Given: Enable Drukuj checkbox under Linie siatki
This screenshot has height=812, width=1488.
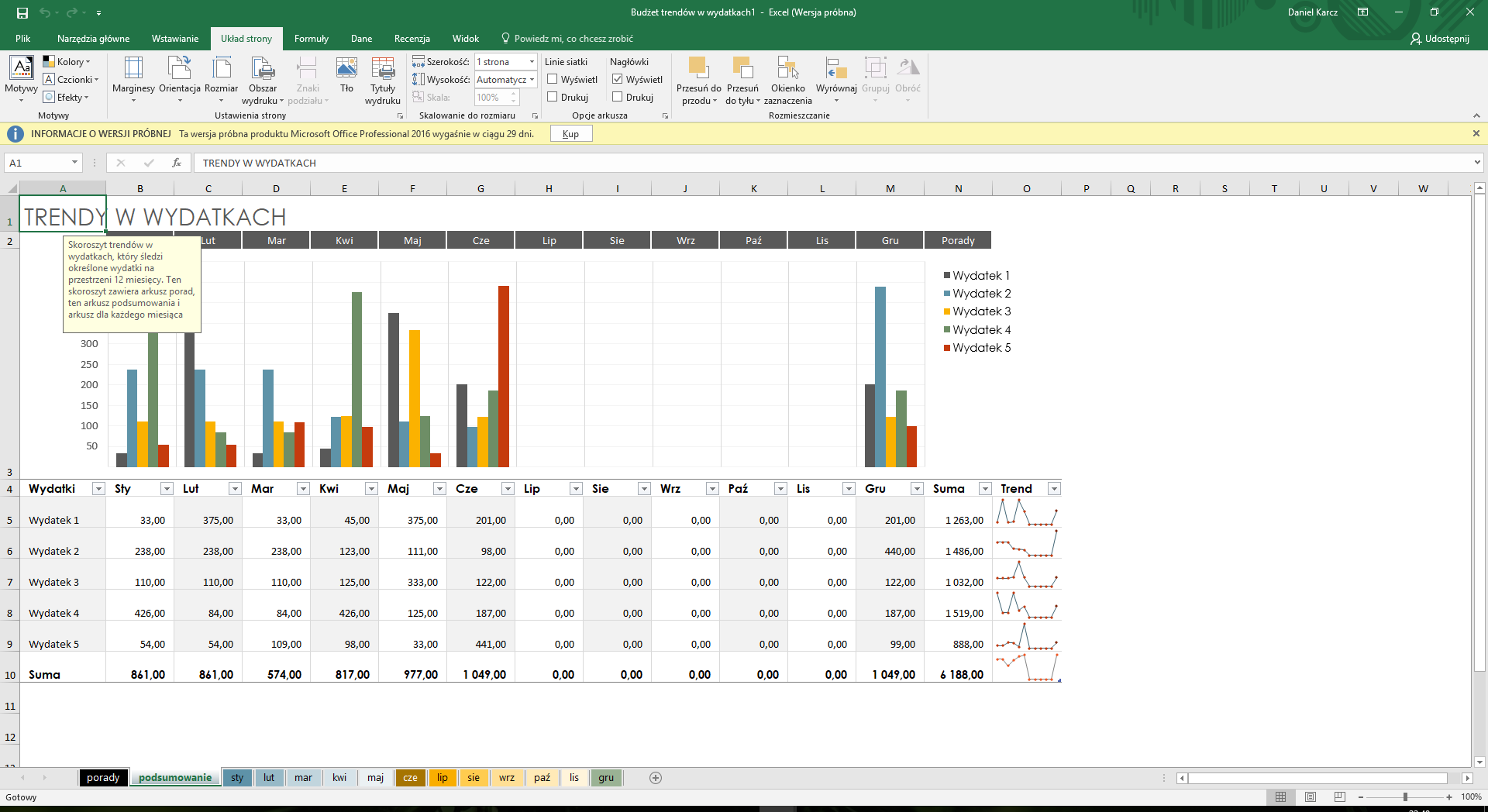Looking at the screenshot, I should tap(553, 97).
